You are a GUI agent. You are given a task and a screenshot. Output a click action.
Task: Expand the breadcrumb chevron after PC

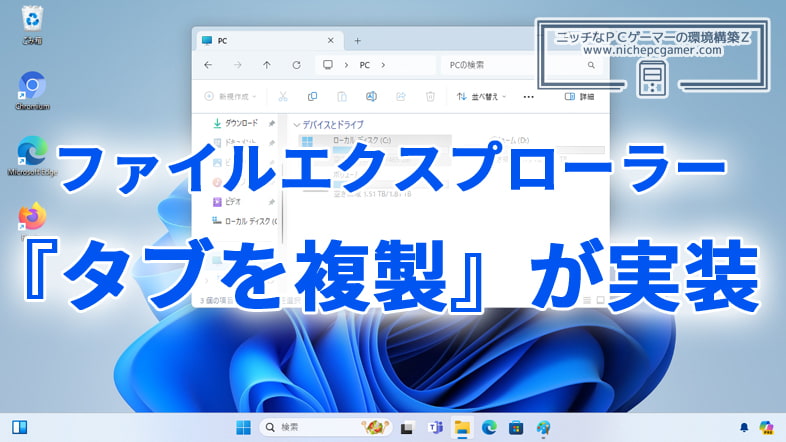tap(383, 65)
